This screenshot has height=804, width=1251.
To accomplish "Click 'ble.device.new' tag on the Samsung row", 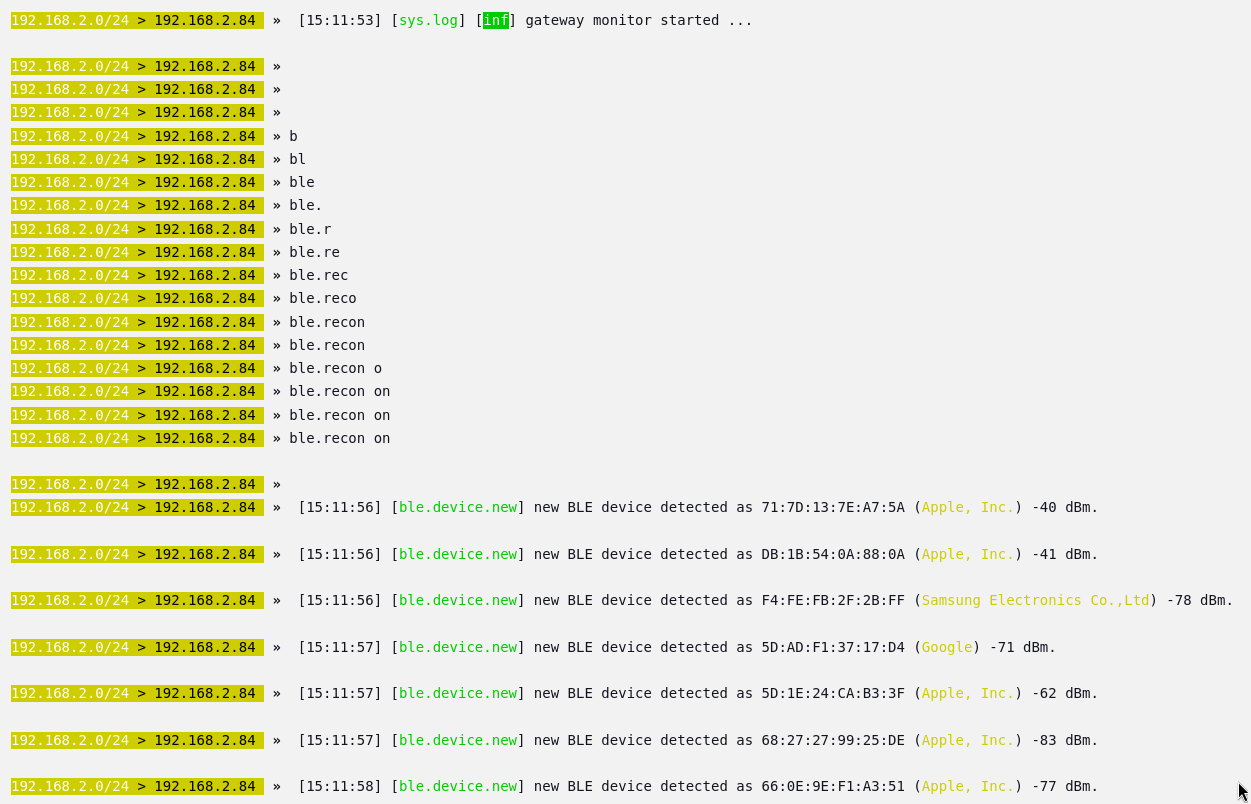I will click(458, 600).
